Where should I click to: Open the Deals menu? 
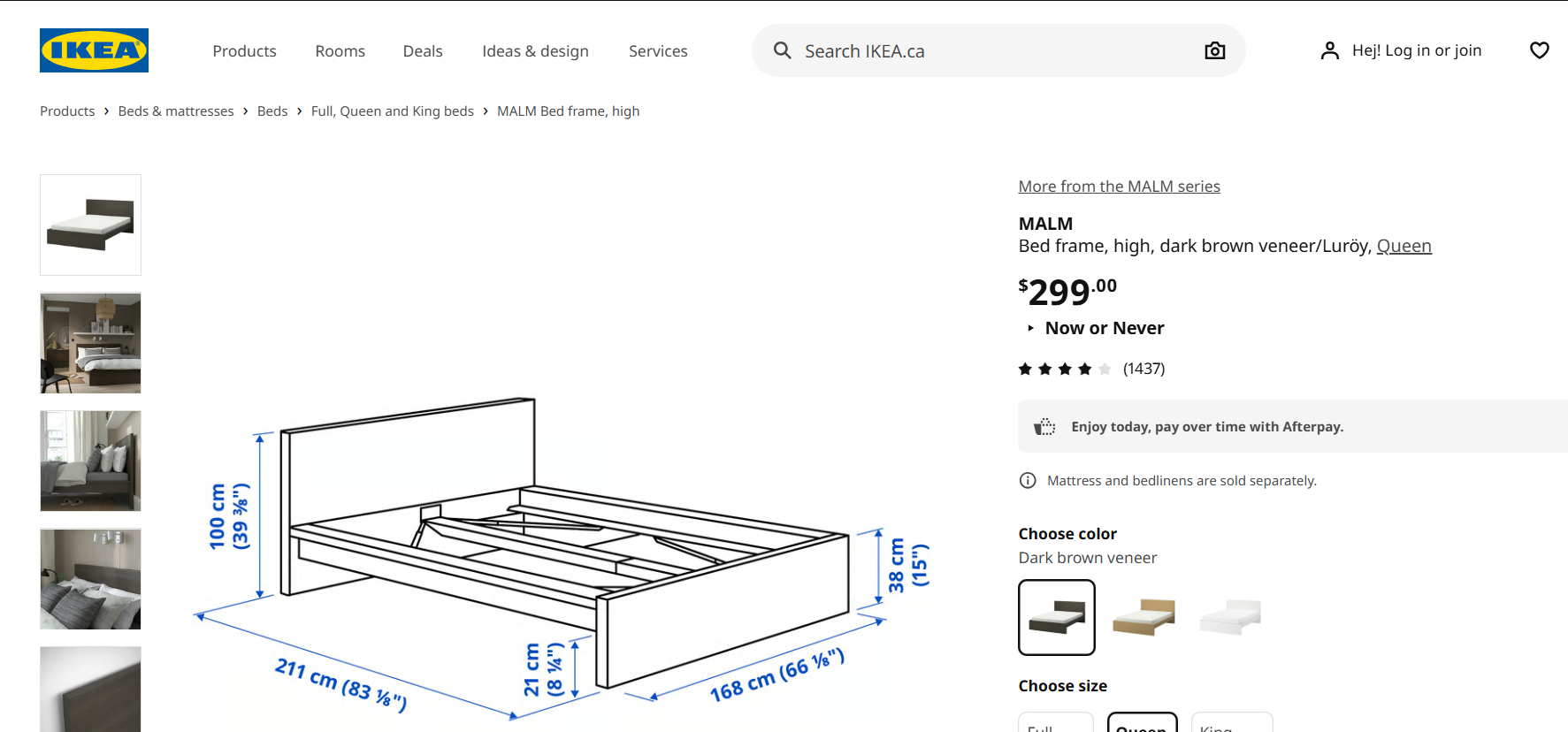click(423, 51)
